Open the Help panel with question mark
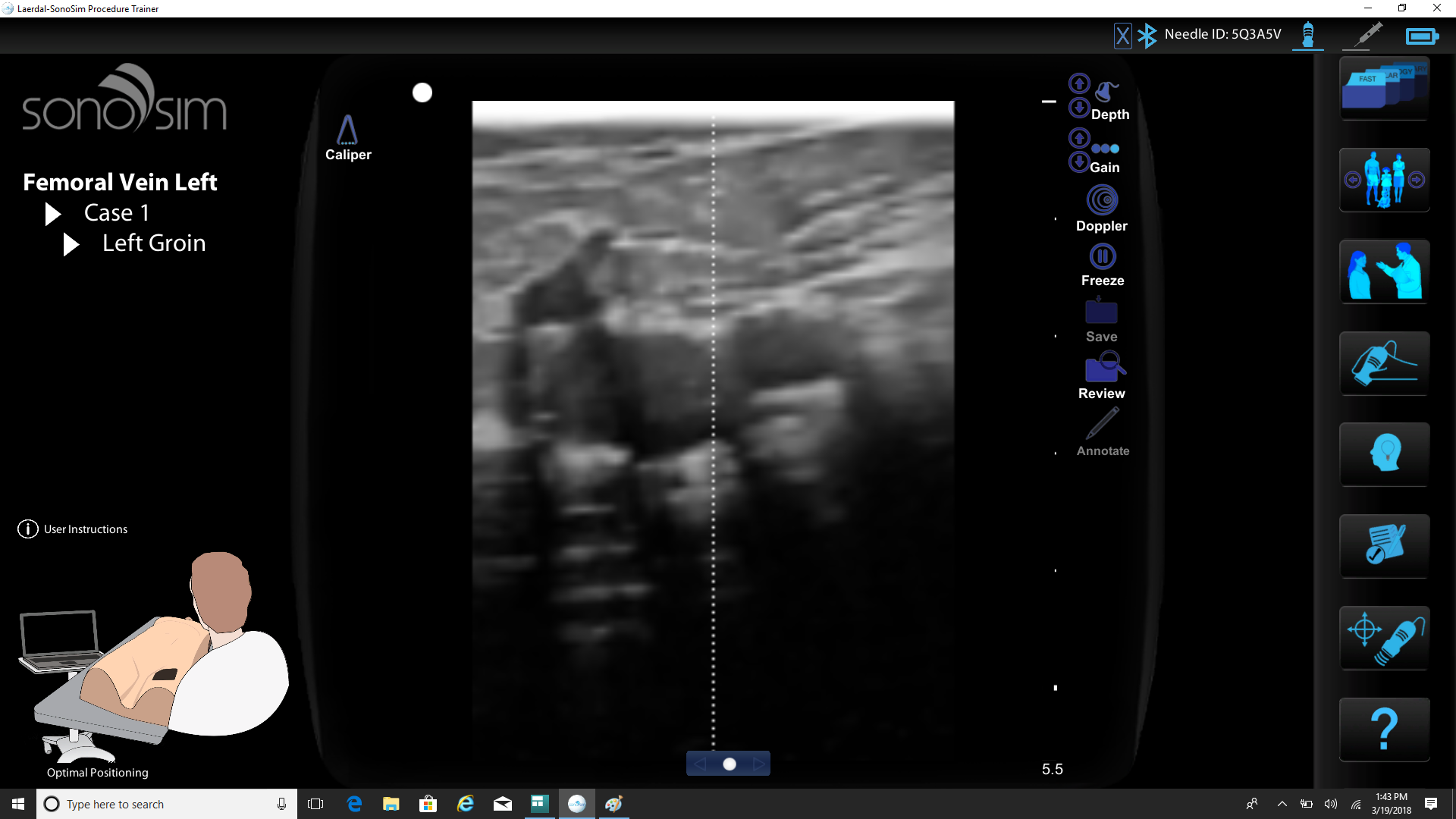 [x=1384, y=729]
